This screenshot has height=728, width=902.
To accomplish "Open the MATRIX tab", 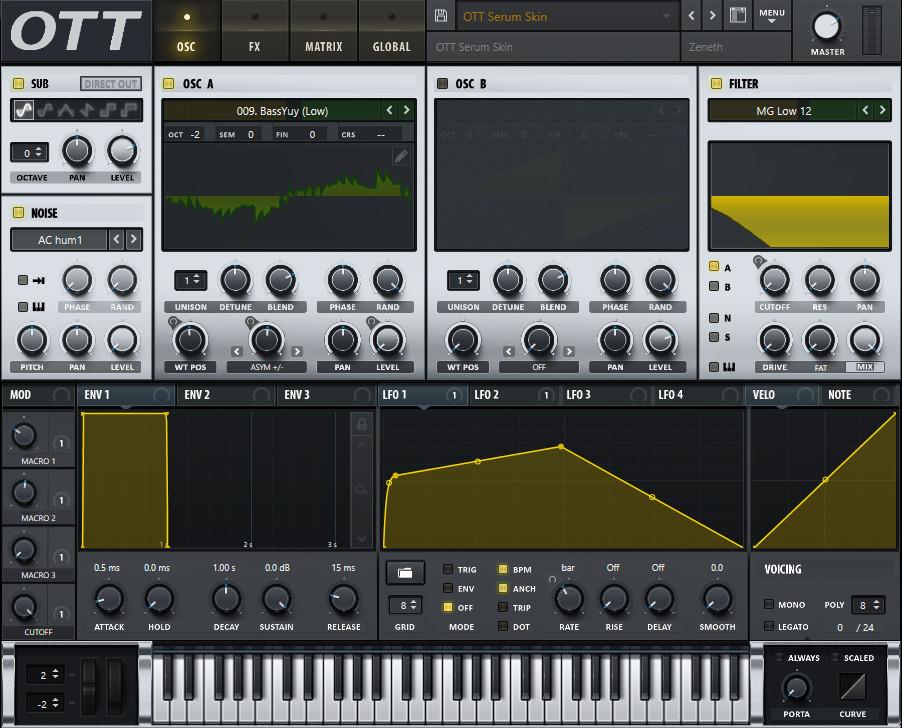I will click(323, 31).
